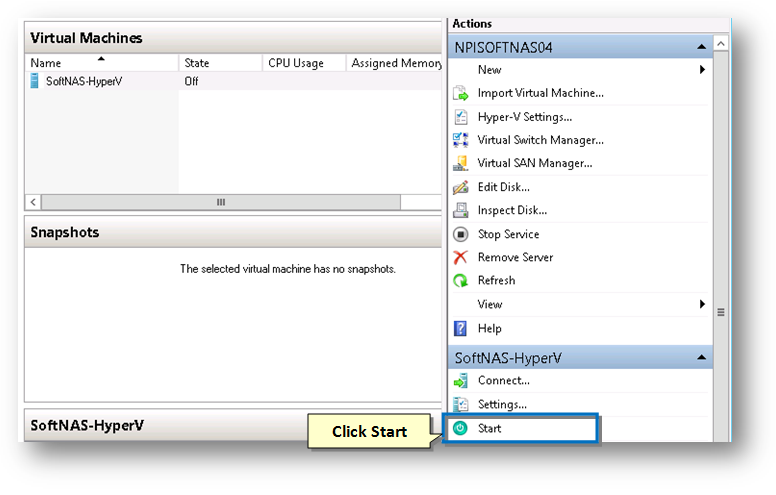The height and width of the screenshot is (495, 776).
Task: Sort by Assigned Memory column header
Action: (x=394, y=63)
